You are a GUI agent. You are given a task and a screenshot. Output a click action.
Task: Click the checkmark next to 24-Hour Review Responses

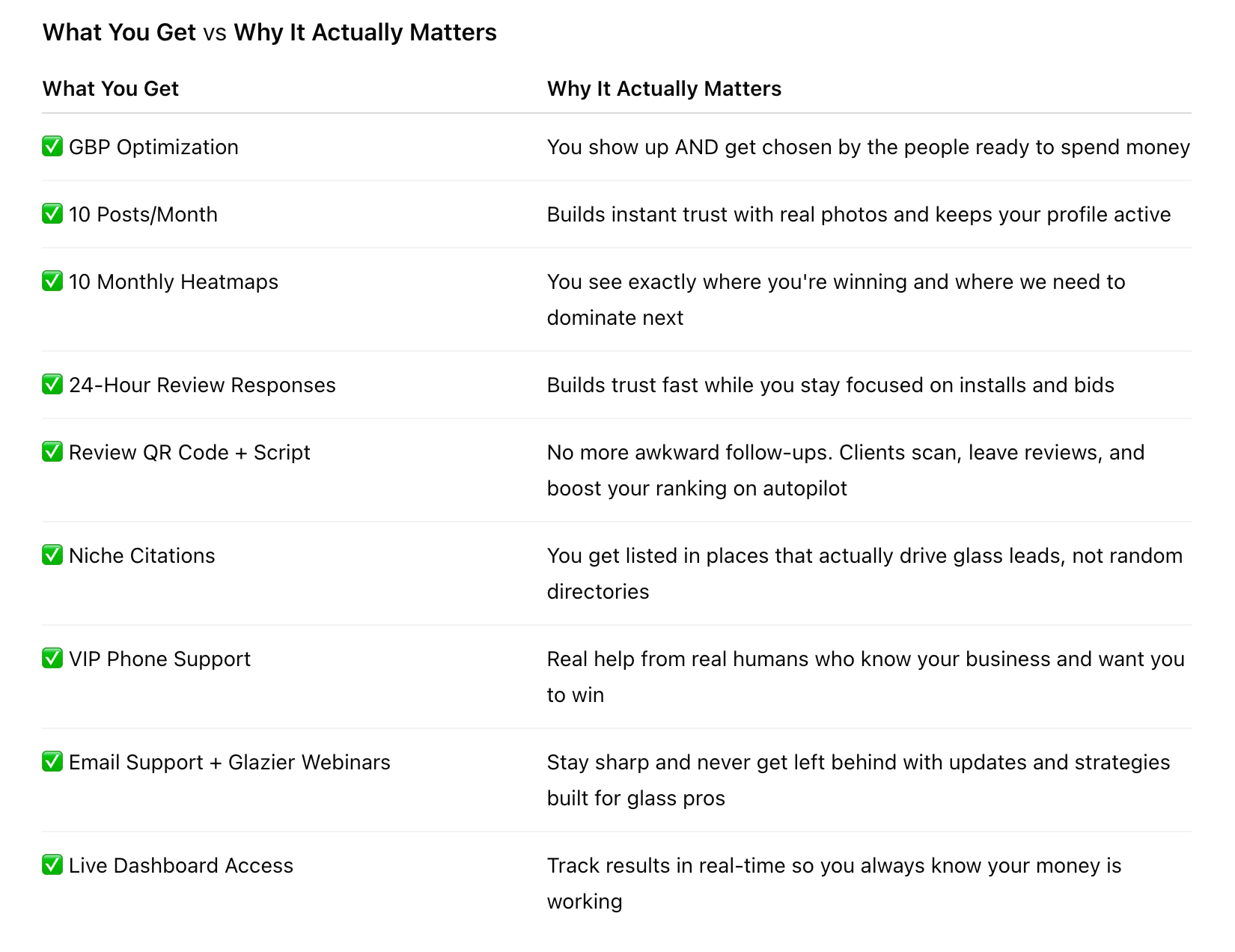click(52, 385)
